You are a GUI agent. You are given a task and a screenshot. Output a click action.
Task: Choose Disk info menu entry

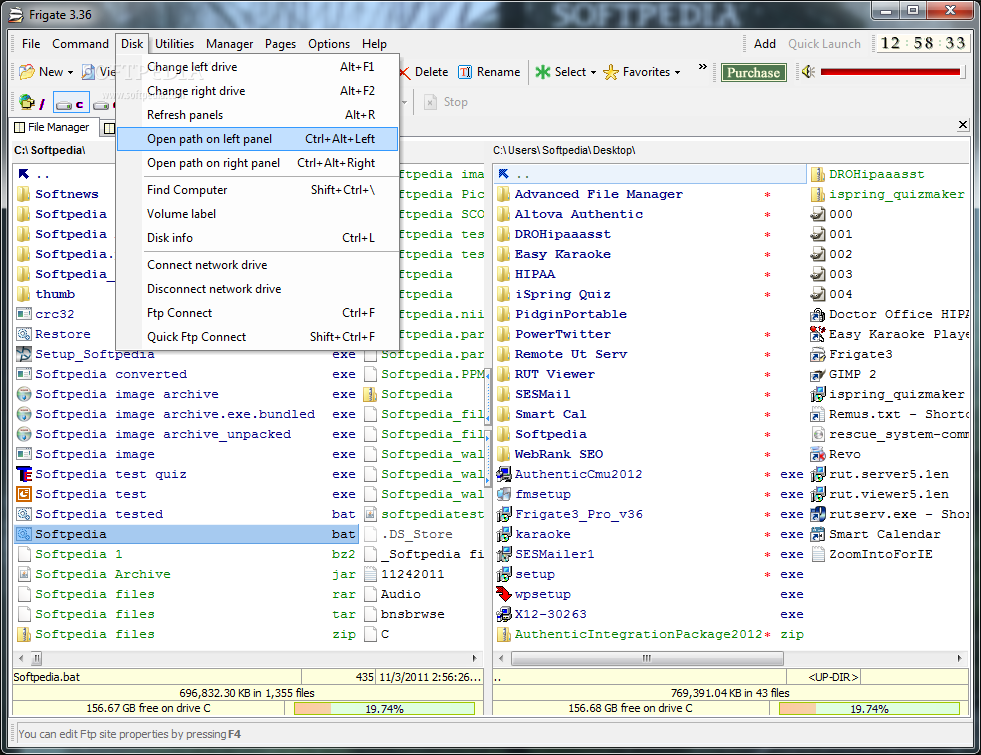click(257, 238)
